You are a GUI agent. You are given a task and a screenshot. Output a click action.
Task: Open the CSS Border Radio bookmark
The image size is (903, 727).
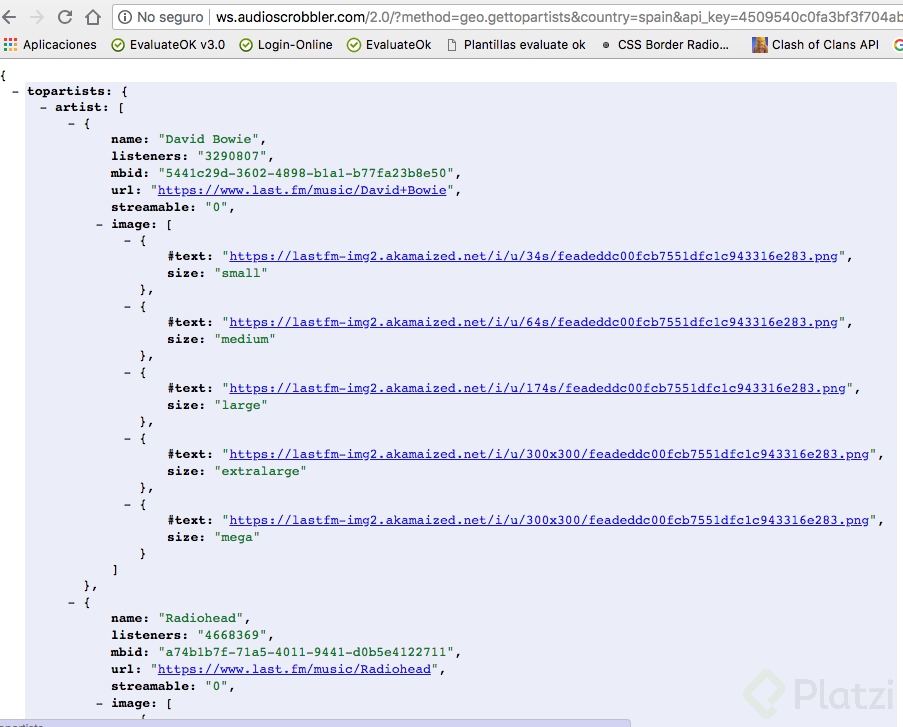coord(665,44)
